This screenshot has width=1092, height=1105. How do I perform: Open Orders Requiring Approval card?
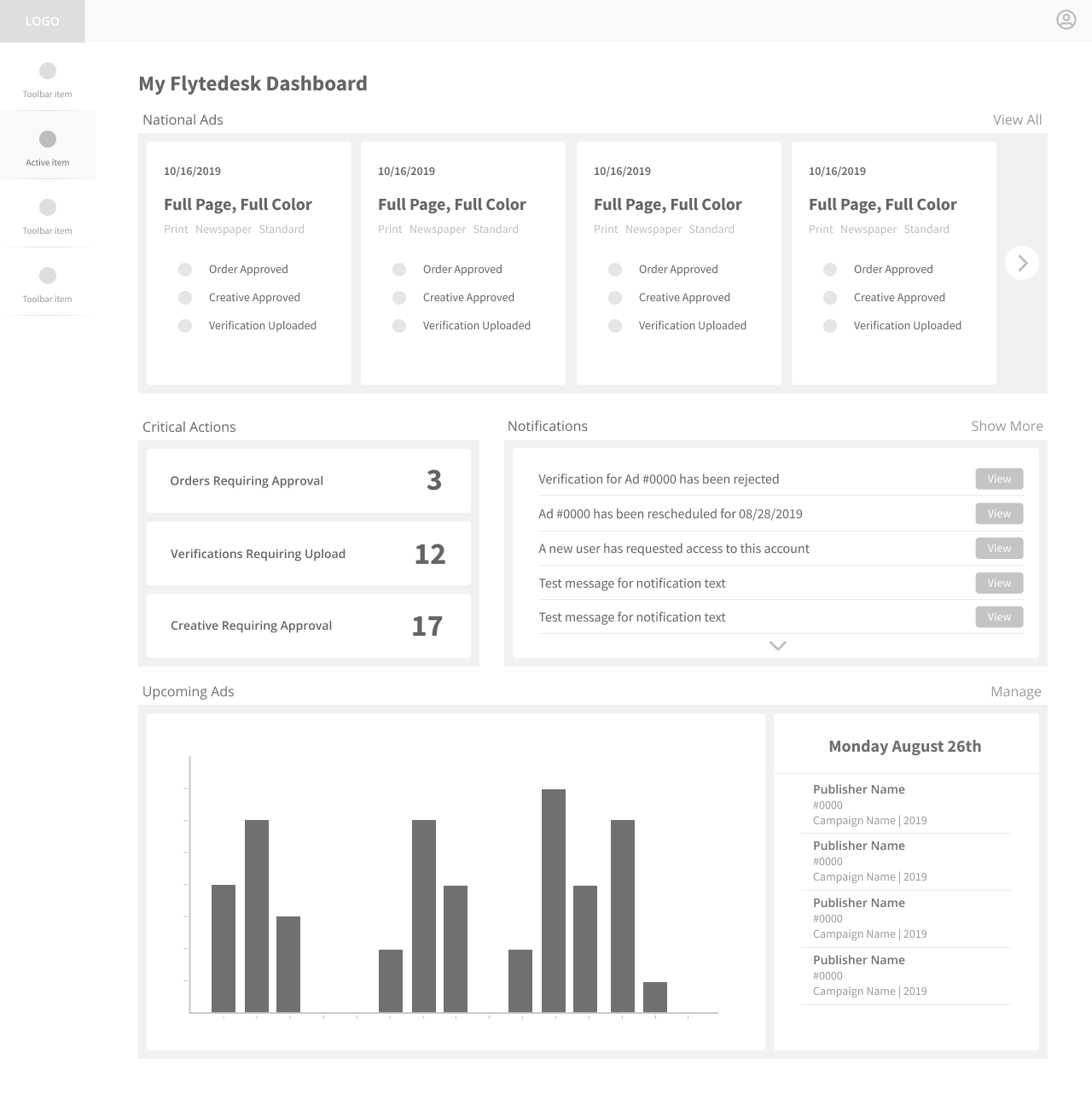(x=309, y=480)
